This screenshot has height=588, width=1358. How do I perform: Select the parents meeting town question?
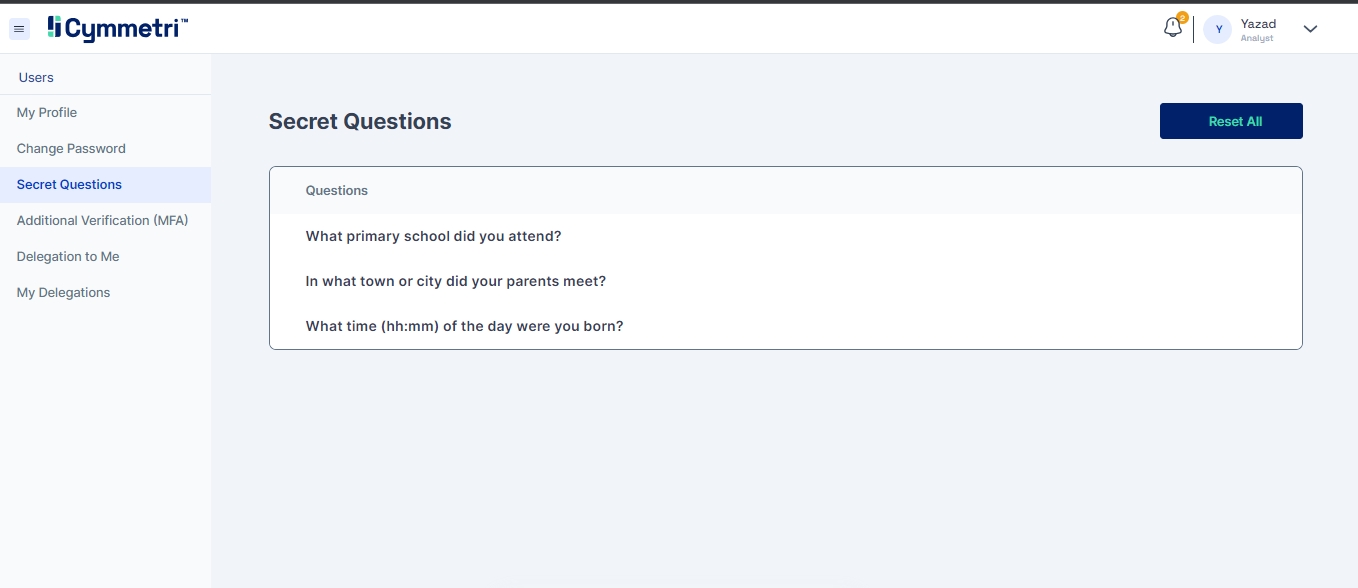tap(455, 282)
